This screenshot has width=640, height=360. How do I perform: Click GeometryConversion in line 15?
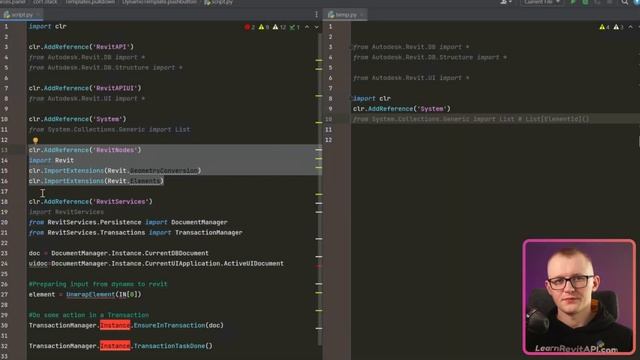click(164, 171)
